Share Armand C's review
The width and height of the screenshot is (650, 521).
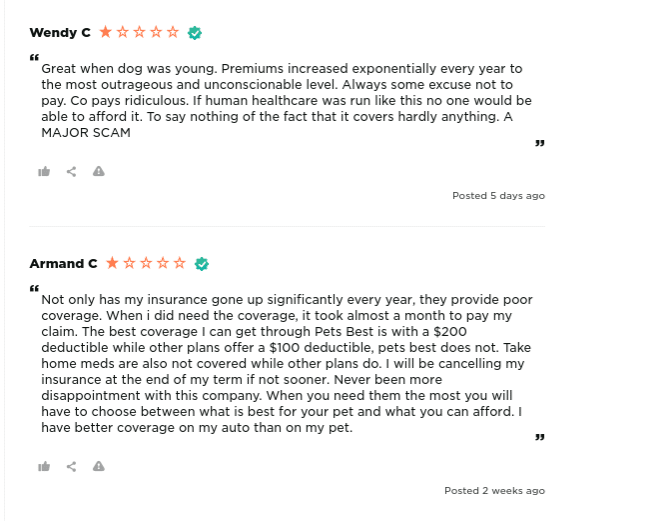(71, 467)
